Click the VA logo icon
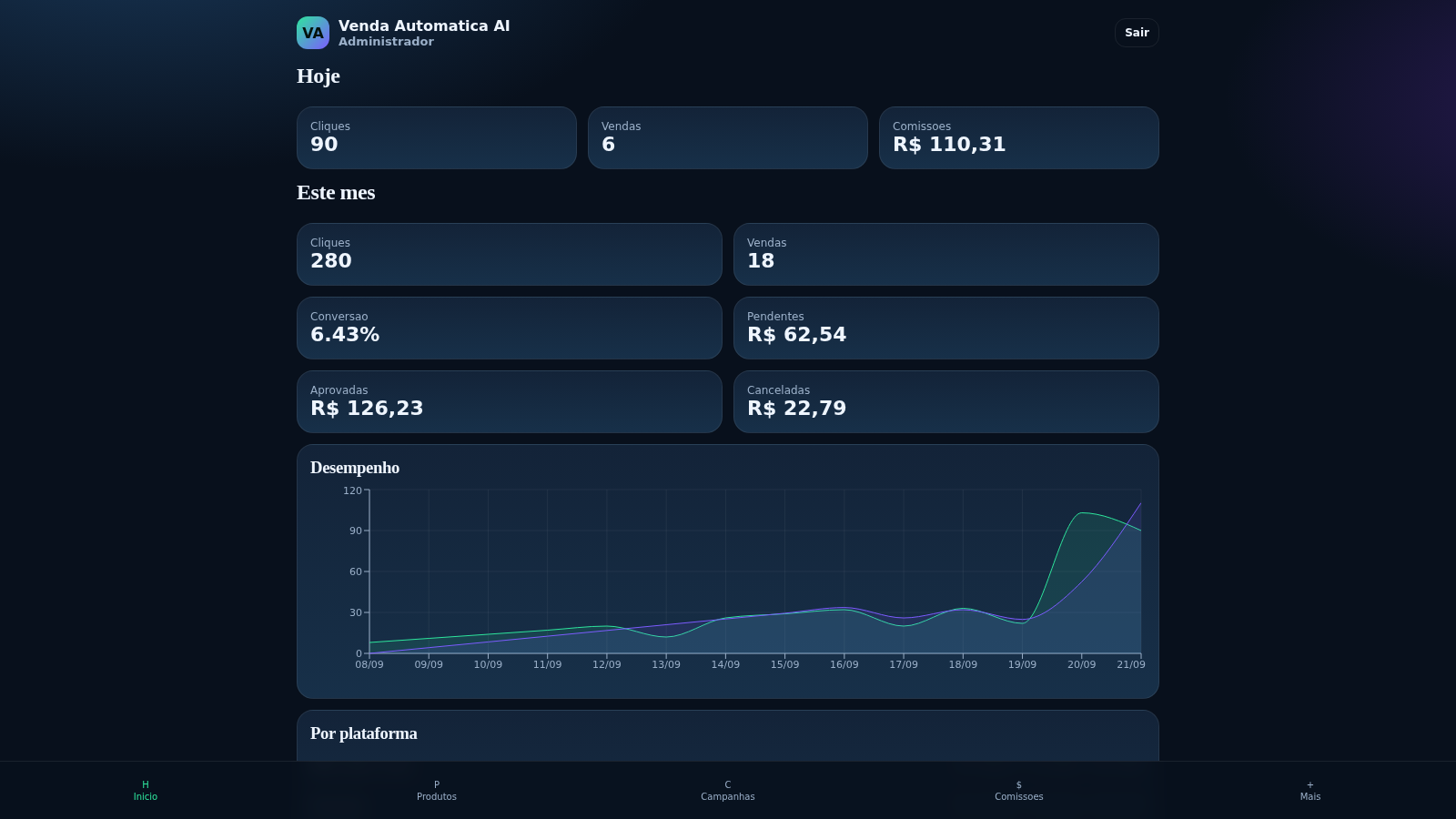 313,33
